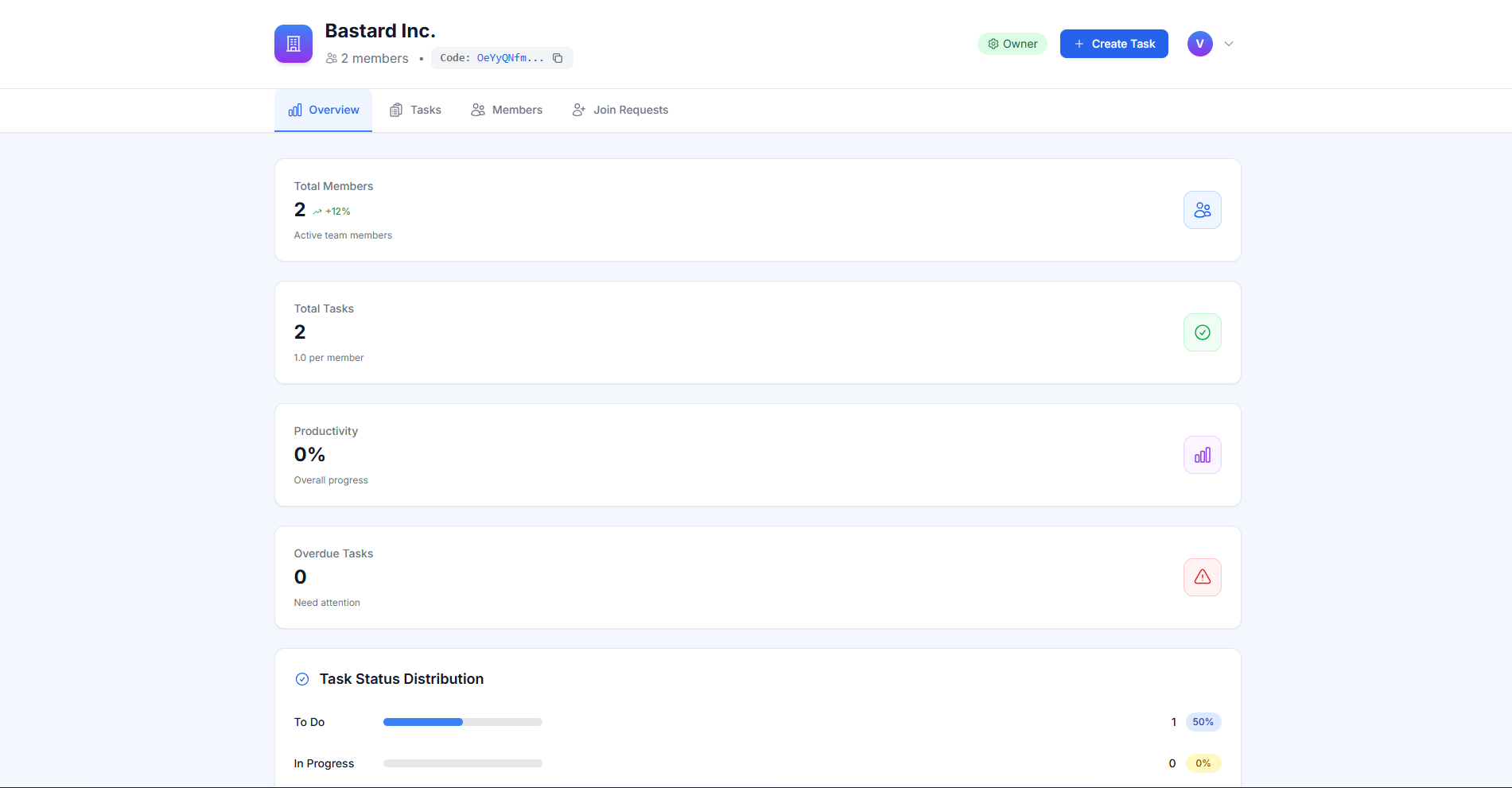This screenshot has width=1512, height=788.
Task: Click the Owner badge
Action: (1012, 44)
